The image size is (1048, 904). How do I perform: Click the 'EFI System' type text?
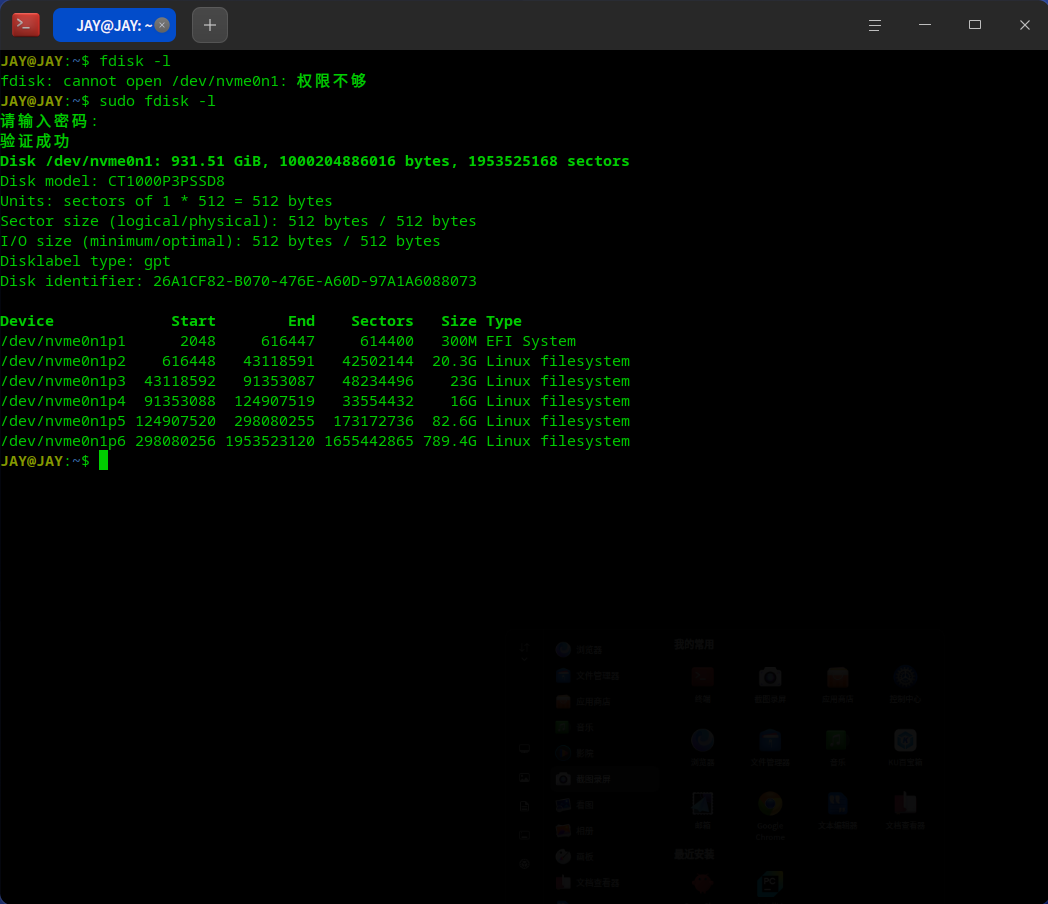(531, 341)
